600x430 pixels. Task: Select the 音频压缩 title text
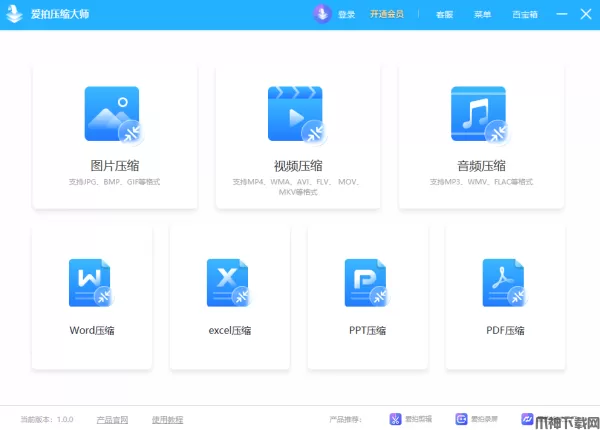pos(481,166)
